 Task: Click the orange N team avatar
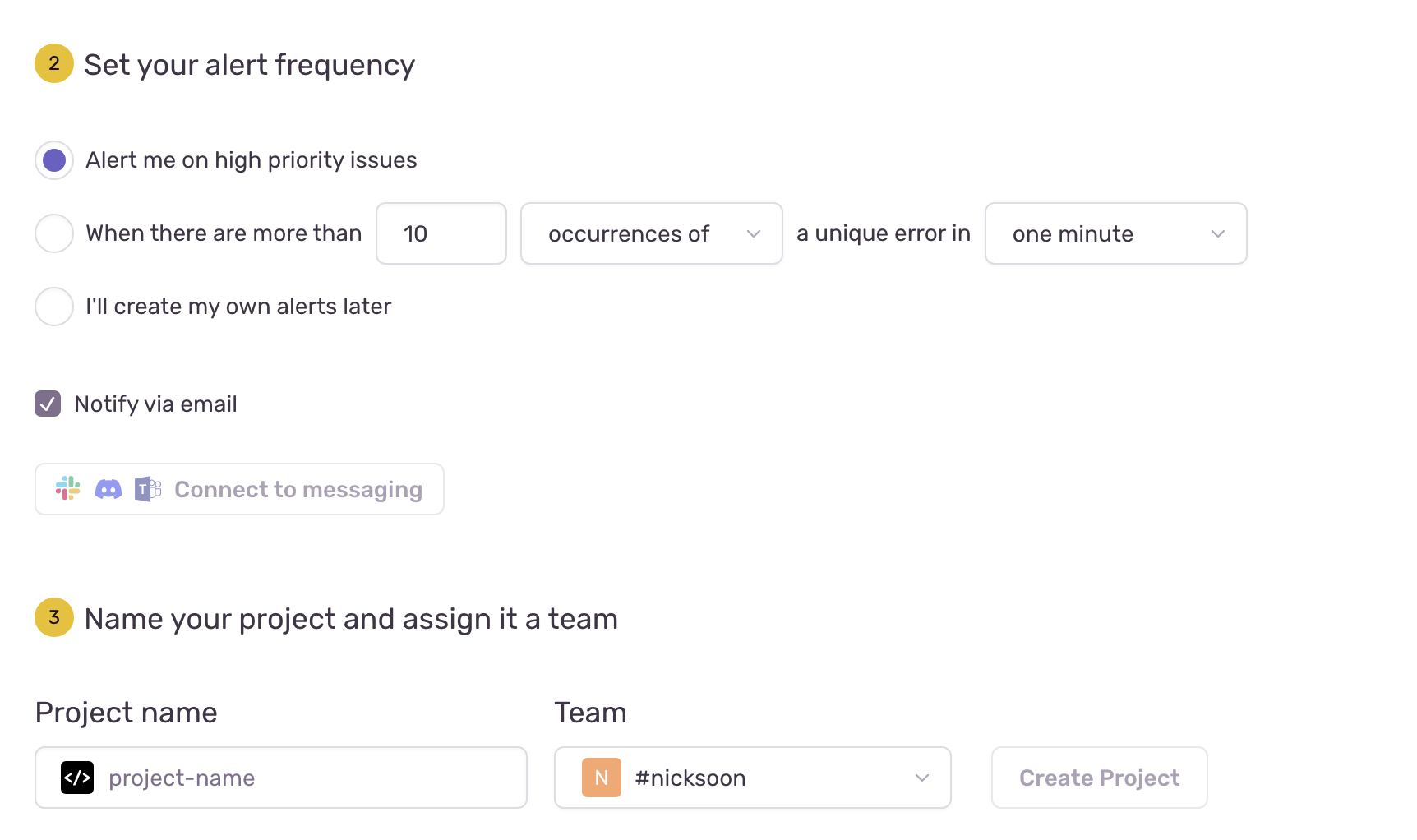pyautogui.click(x=602, y=778)
